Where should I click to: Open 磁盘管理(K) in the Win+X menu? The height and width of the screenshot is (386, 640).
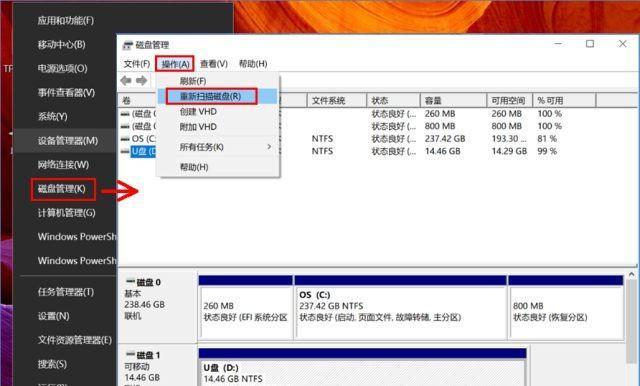point(62,189)
